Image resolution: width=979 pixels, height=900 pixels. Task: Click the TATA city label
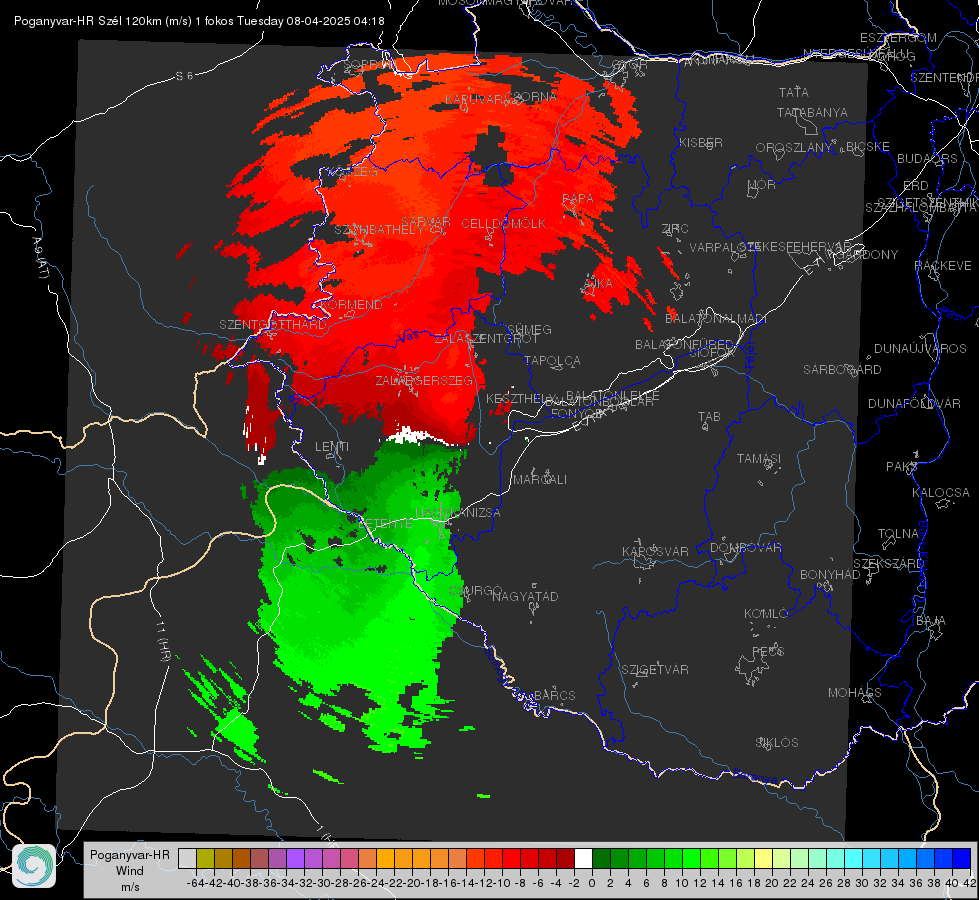(x=794, y=92)
